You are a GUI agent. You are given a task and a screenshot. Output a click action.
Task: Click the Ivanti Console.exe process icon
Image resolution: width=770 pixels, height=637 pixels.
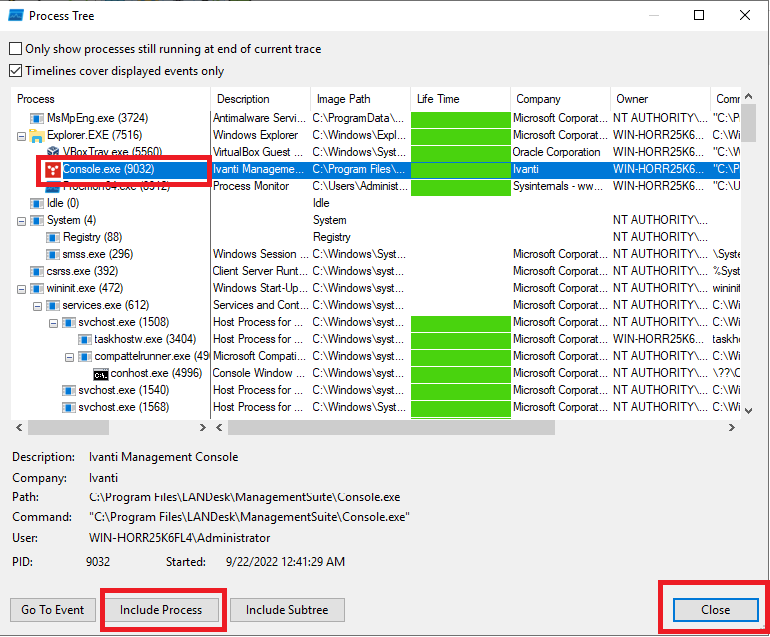click(52, 170)
